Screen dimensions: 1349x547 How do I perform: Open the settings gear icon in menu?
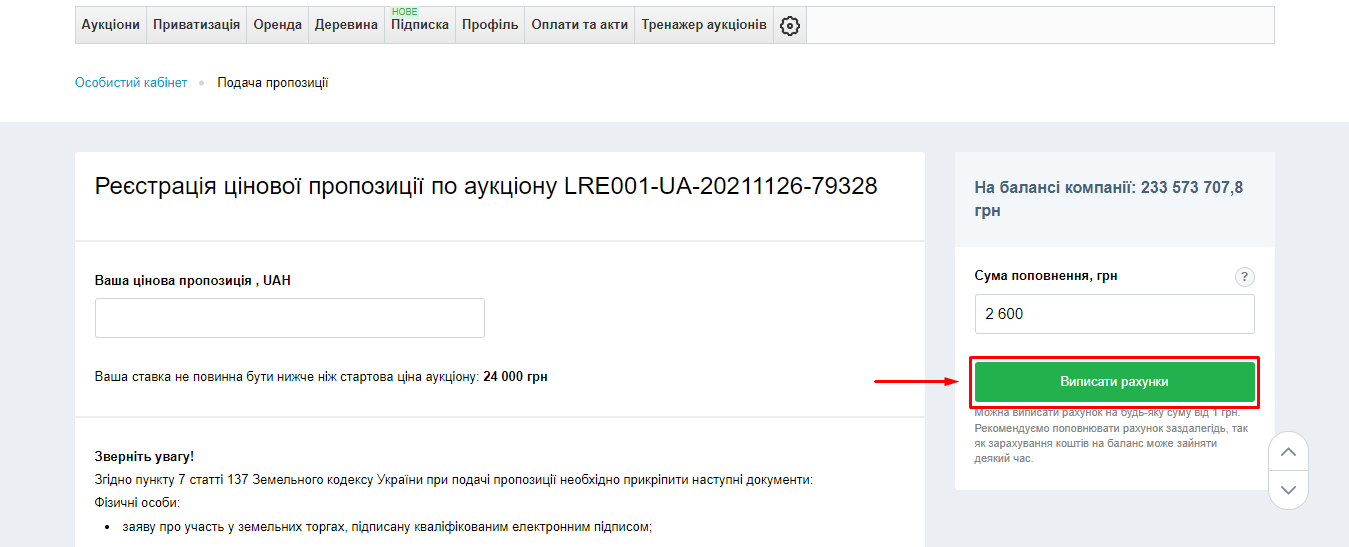pos(789,26)
